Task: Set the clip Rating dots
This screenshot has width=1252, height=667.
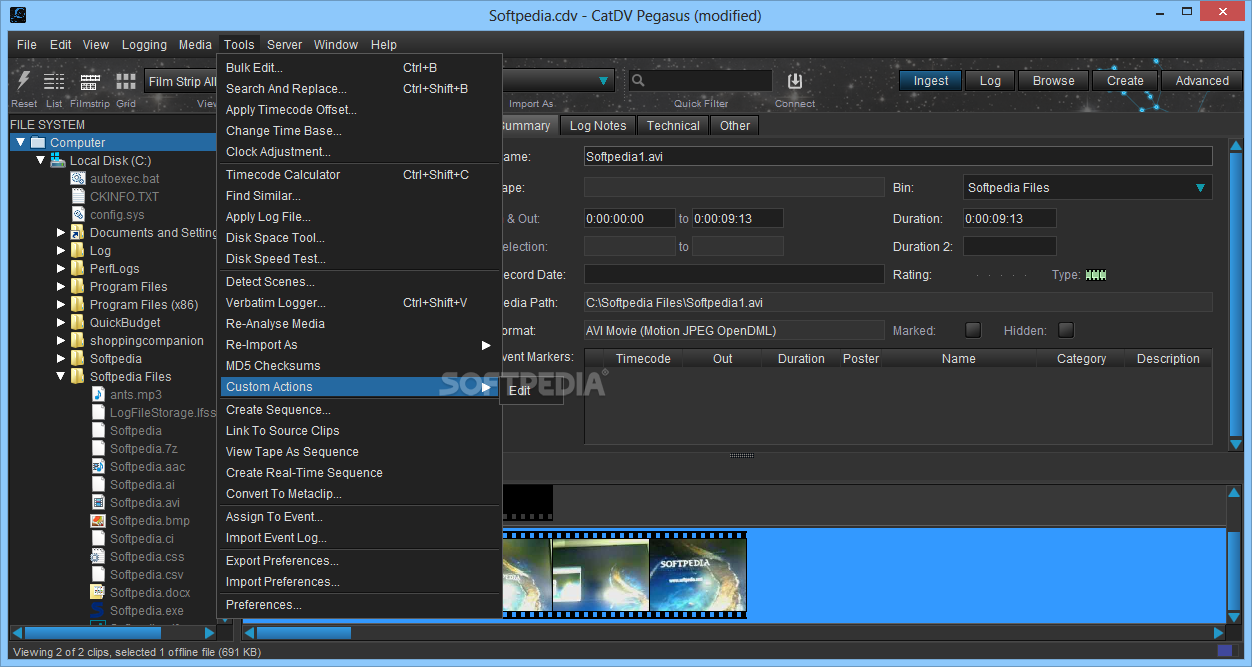Action: click(x=1001, y=275)
